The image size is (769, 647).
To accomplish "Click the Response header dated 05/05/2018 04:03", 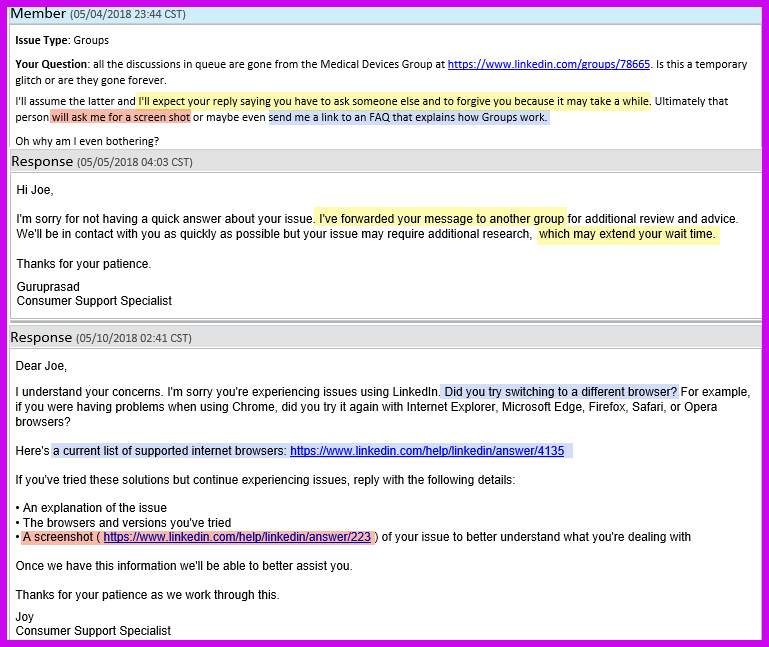I will (385, 161).
